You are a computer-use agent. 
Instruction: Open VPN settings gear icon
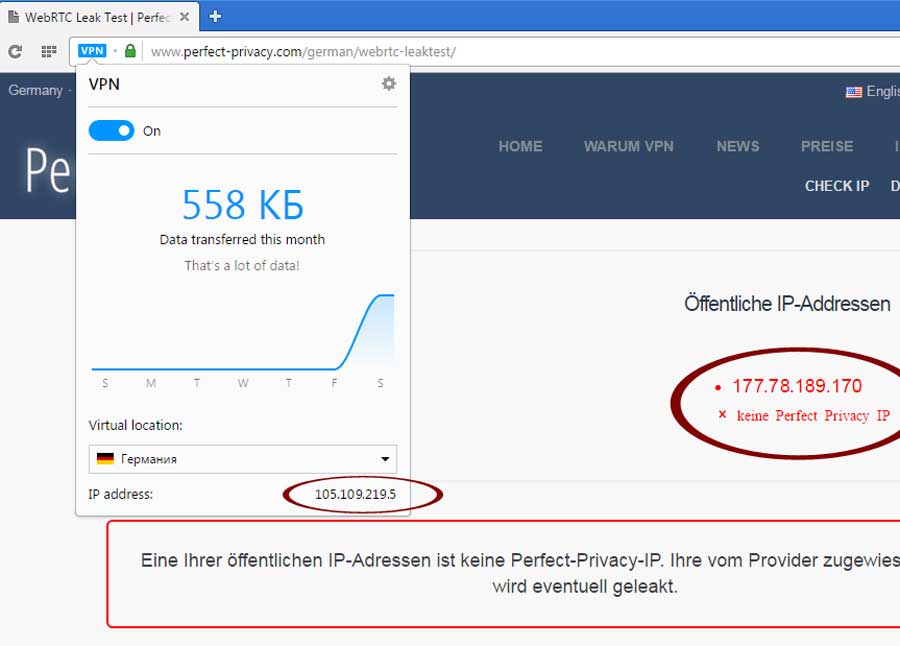tap(389, 84)
